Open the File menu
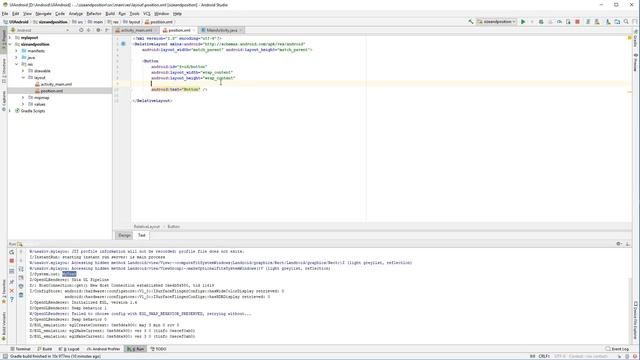This screenshot has height=360, width=640. pos(5,14)
